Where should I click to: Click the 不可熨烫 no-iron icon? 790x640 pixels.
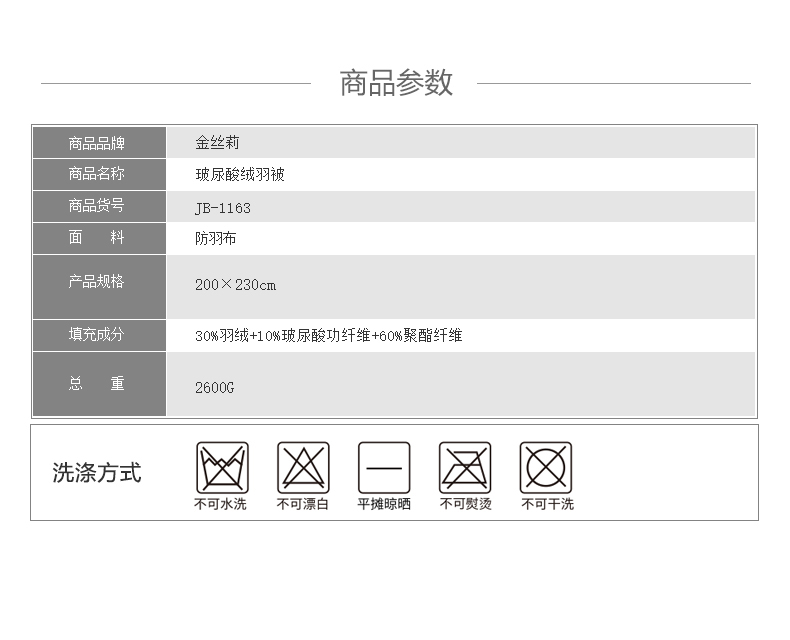pyautogui.click(x=465, y=468)
